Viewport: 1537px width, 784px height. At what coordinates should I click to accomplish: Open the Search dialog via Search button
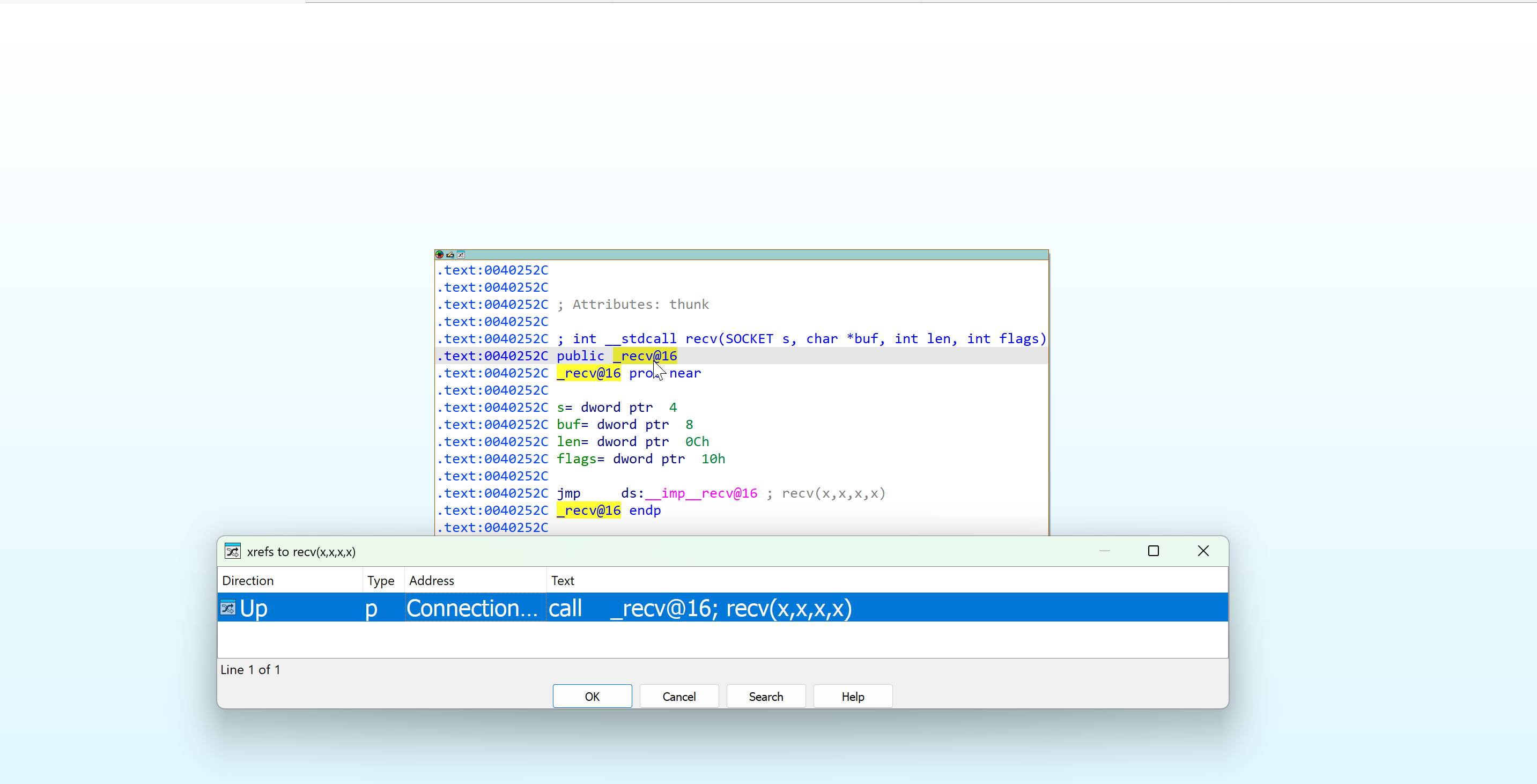point(765,696)
